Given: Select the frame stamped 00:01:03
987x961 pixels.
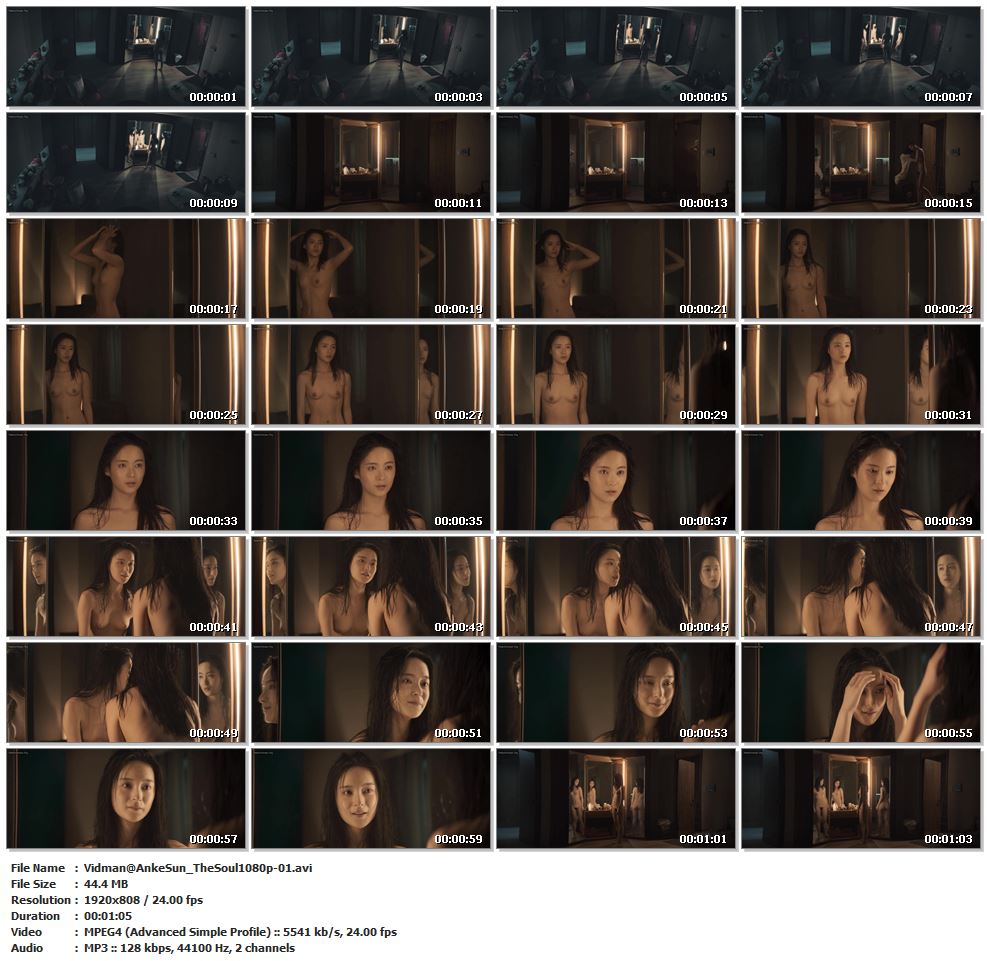Looking at the screenshot, I should pos(860,798).
